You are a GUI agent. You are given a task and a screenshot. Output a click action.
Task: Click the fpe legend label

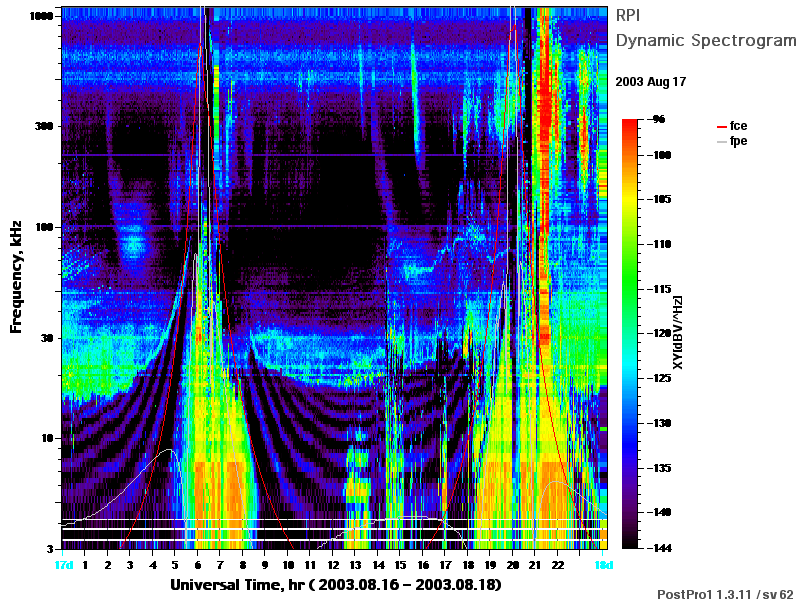pyautogui.click(x=738, y=141)
